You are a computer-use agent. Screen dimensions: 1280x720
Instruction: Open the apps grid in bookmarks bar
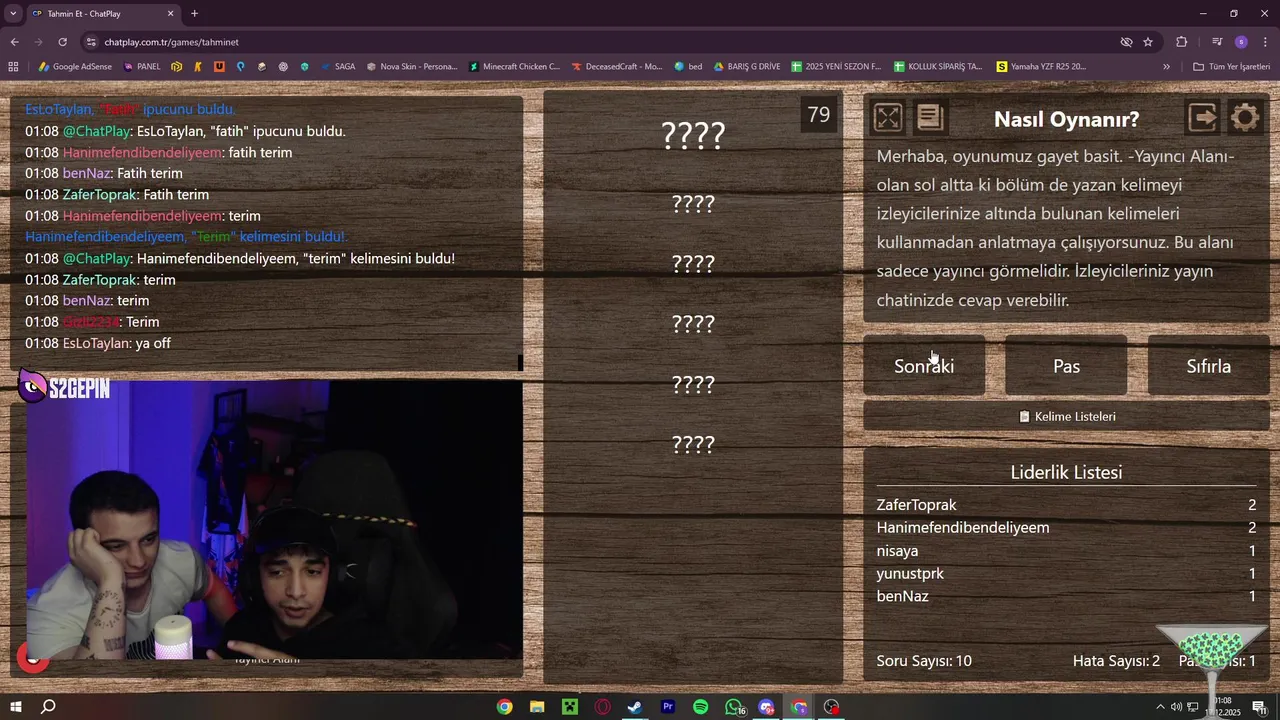(x=13, y=67)
